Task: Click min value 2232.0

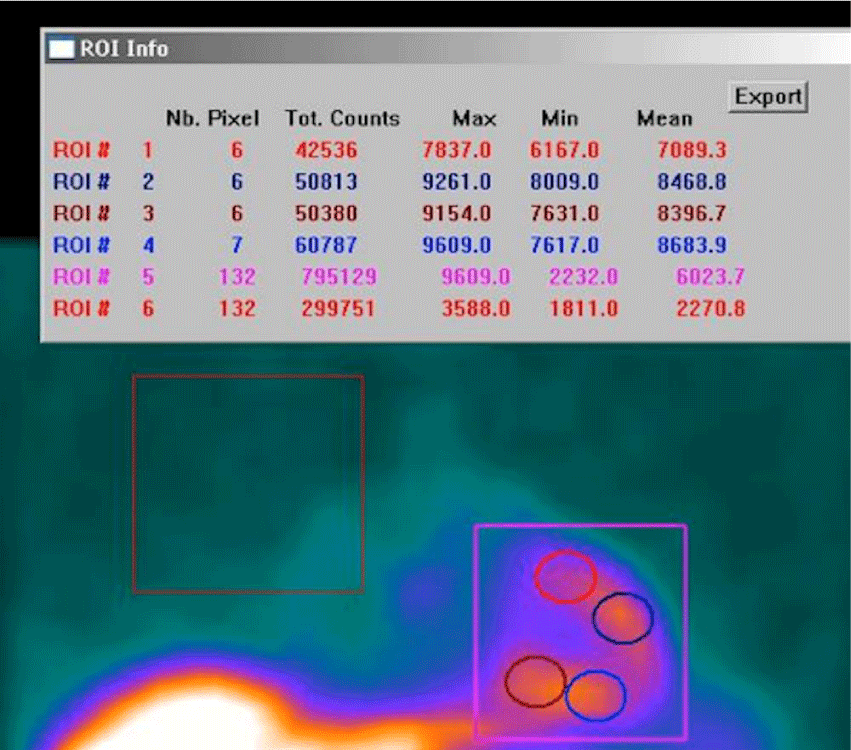Action: (583, 277)
